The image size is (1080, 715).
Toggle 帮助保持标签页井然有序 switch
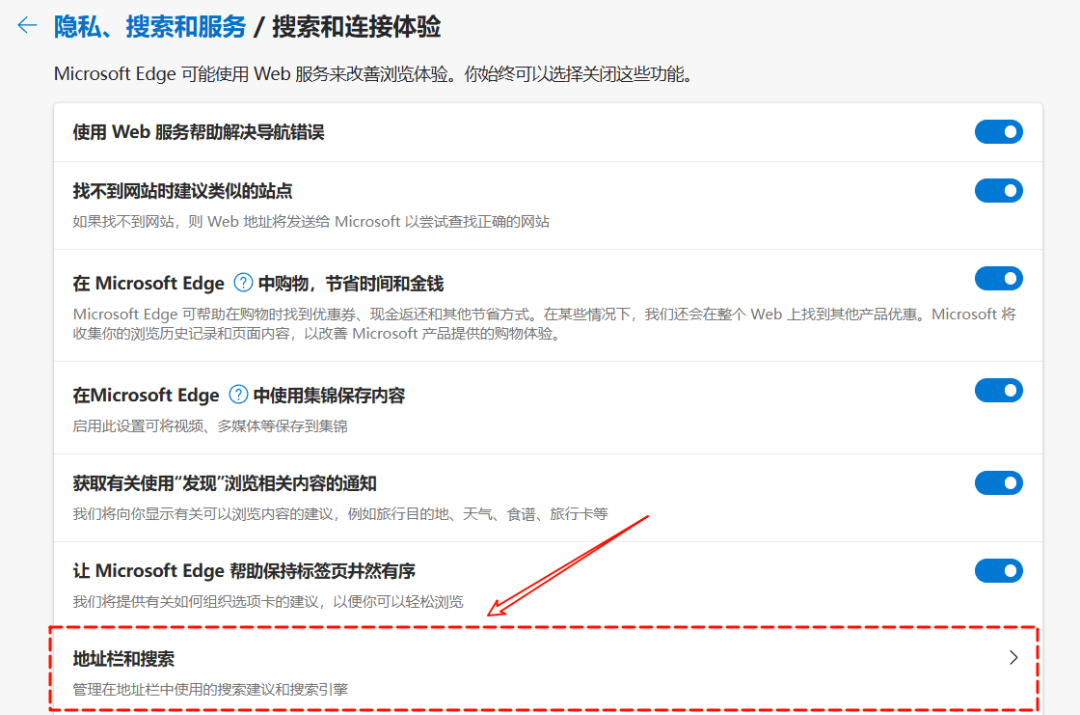(x=998, y=571)
